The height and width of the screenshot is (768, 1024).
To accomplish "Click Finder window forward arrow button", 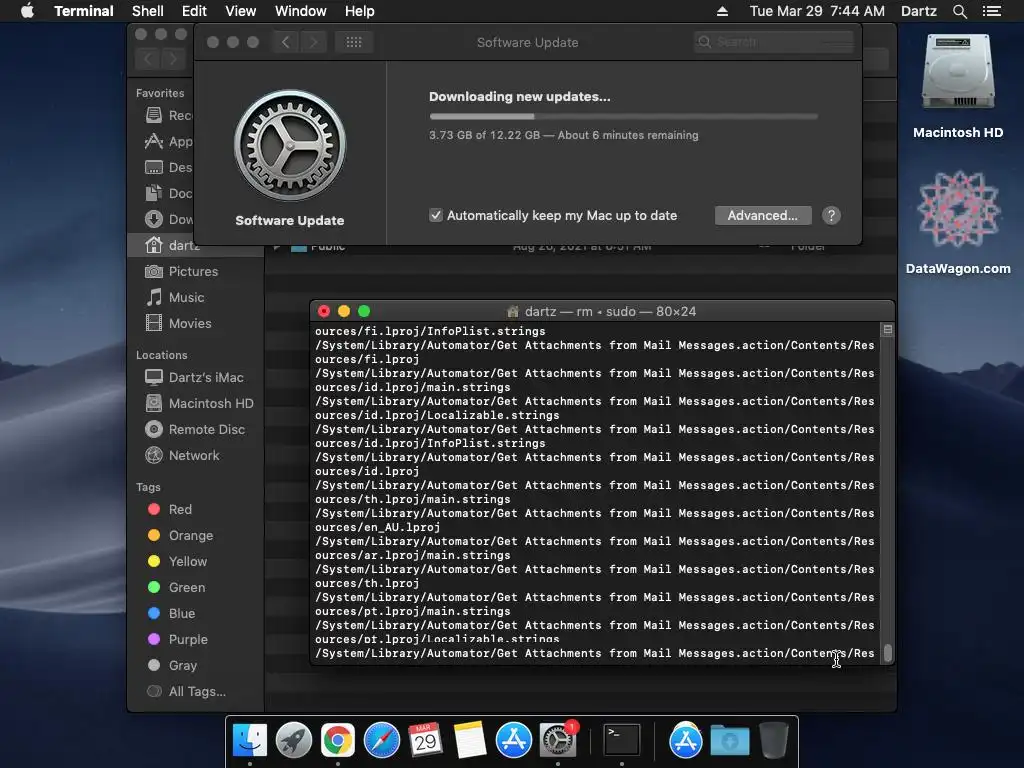I will (x=173, y=59).
